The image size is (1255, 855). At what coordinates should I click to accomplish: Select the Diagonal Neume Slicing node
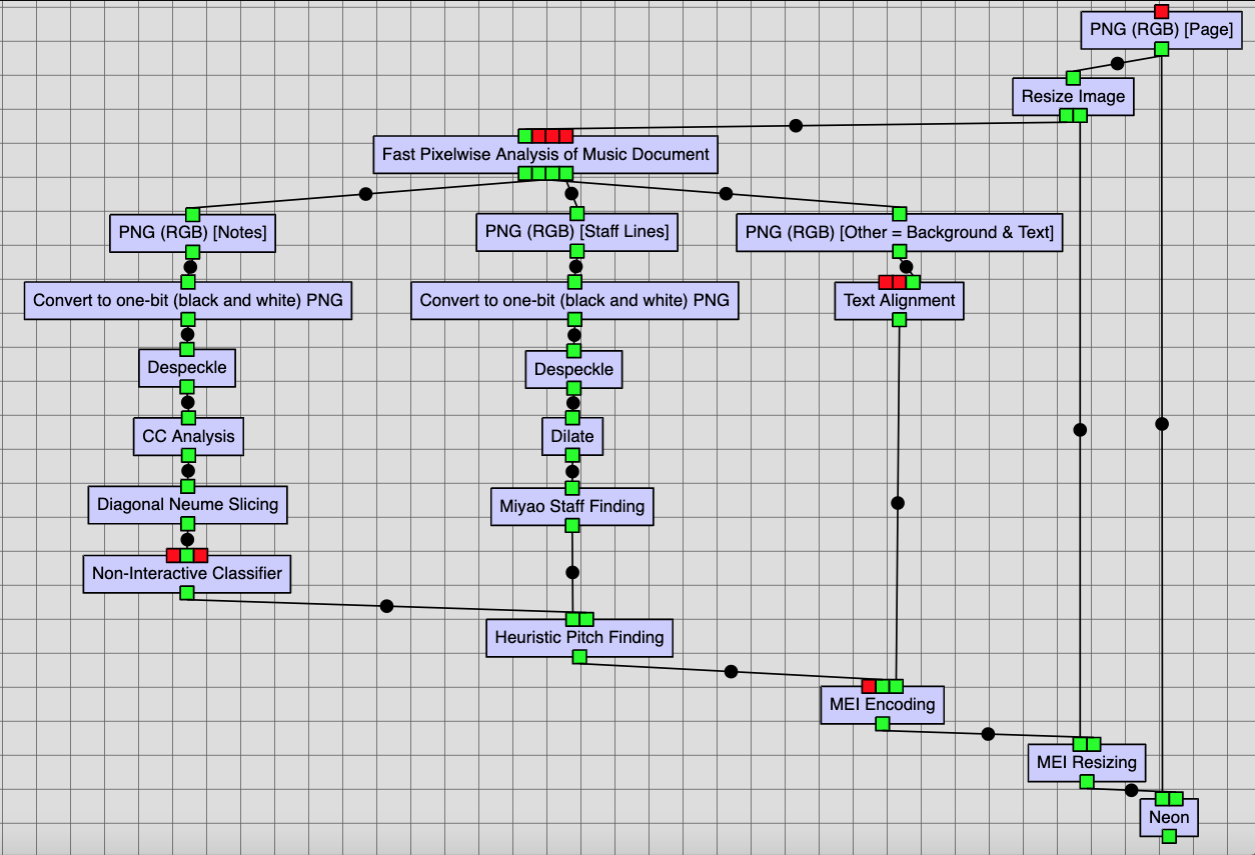187,504
